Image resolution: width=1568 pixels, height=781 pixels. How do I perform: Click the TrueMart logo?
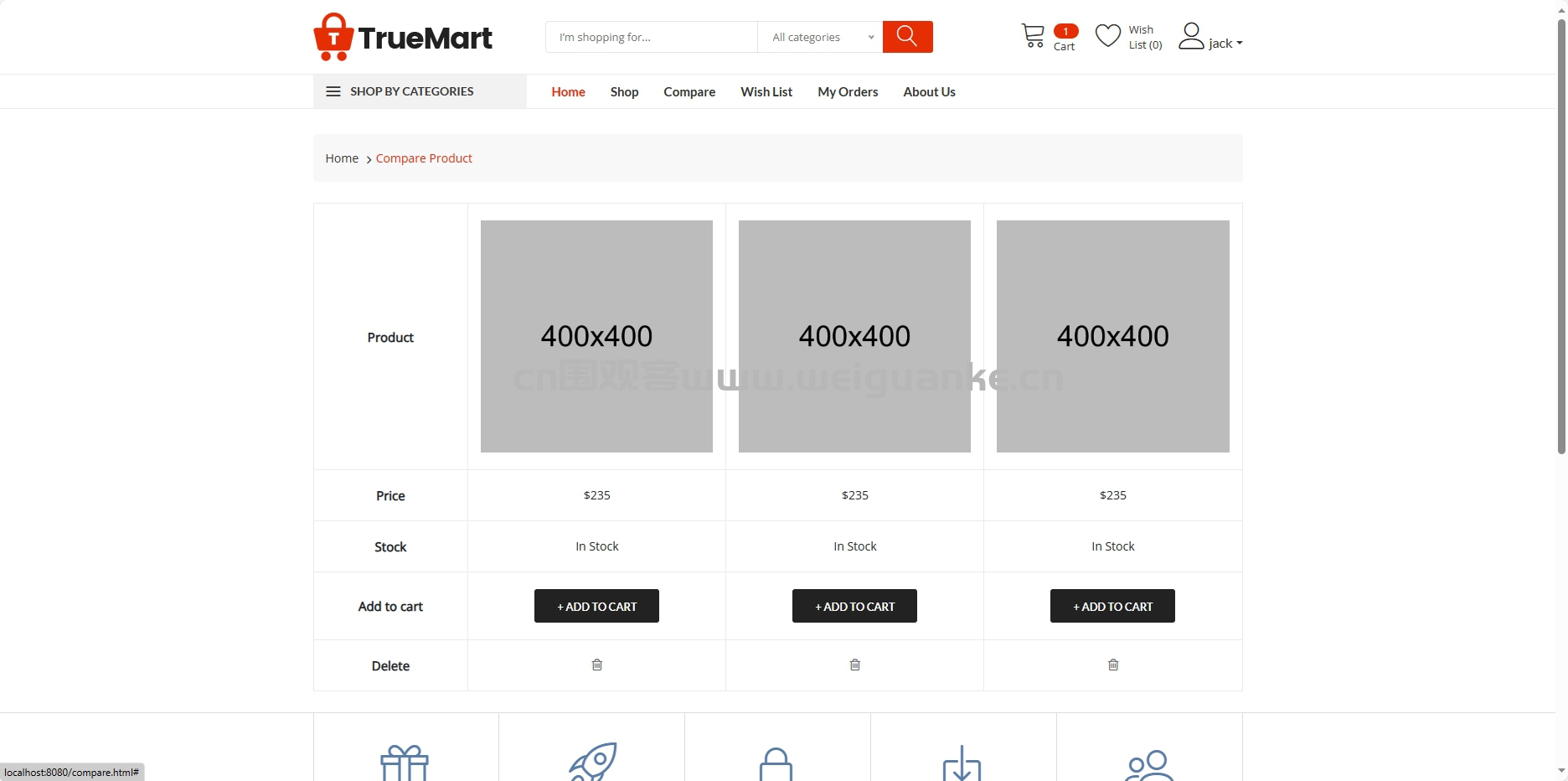pyautogui.click(x=403, y=37)
